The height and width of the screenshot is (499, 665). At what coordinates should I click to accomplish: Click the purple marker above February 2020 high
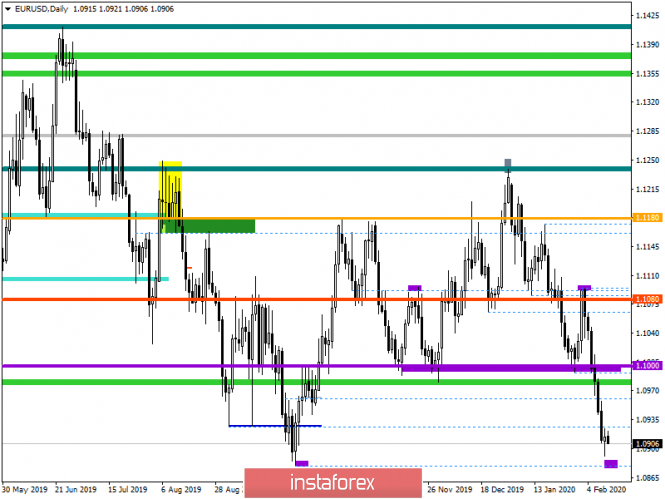[x=584, y=288]
